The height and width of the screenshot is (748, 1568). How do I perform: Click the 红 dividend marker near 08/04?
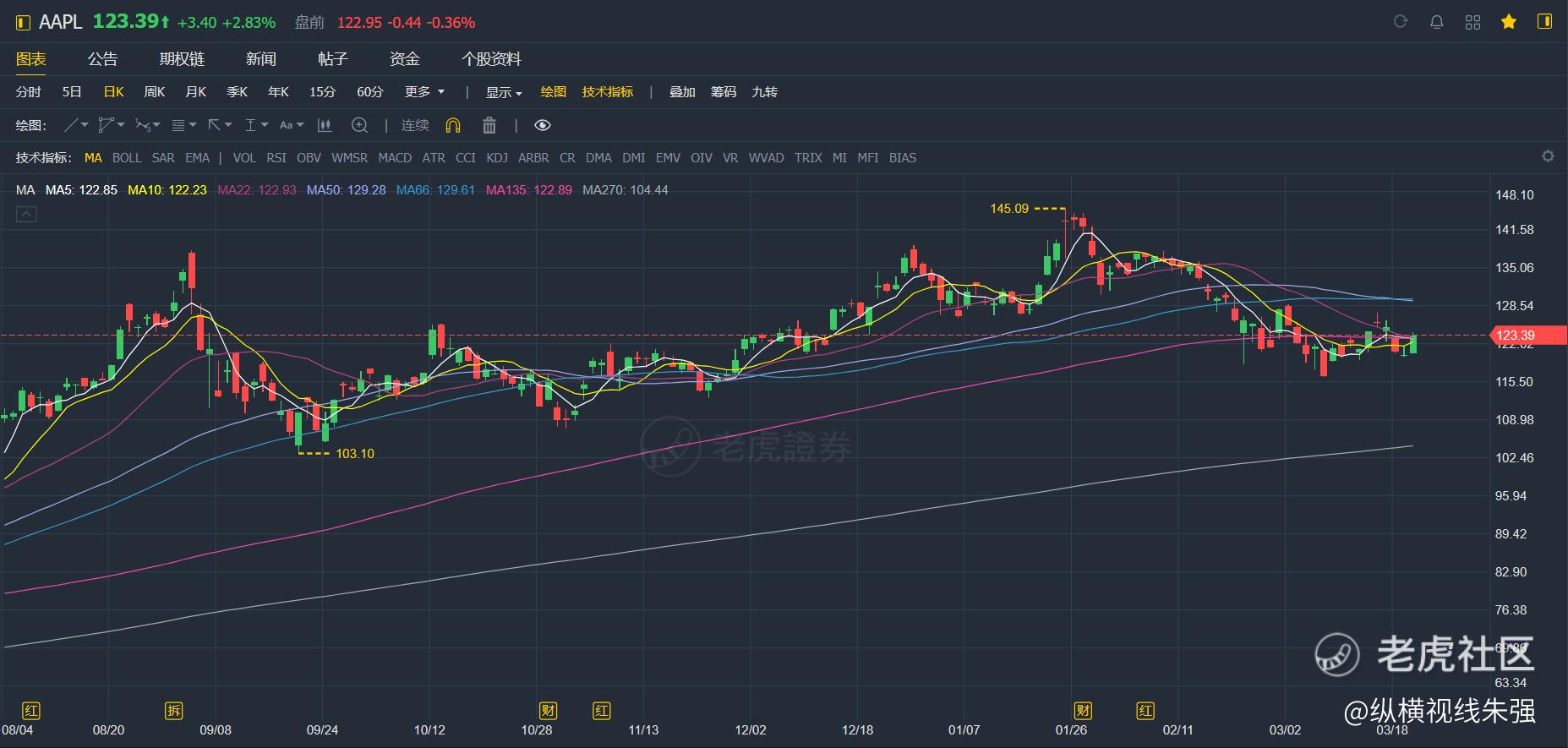coord(31,710)
